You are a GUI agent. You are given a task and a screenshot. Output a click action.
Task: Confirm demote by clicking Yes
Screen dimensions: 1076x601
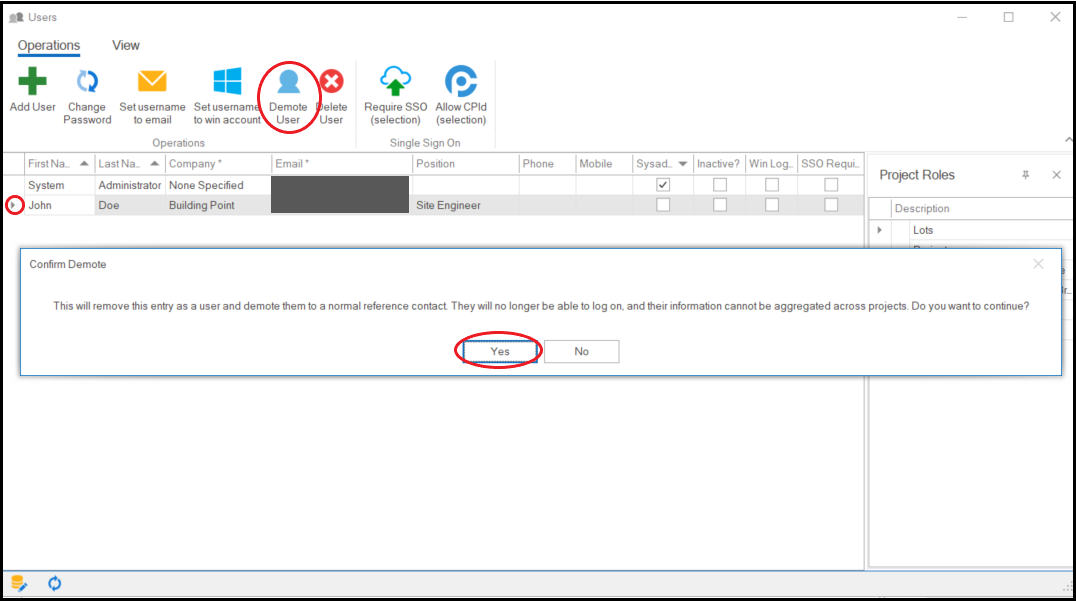(500, 351)
